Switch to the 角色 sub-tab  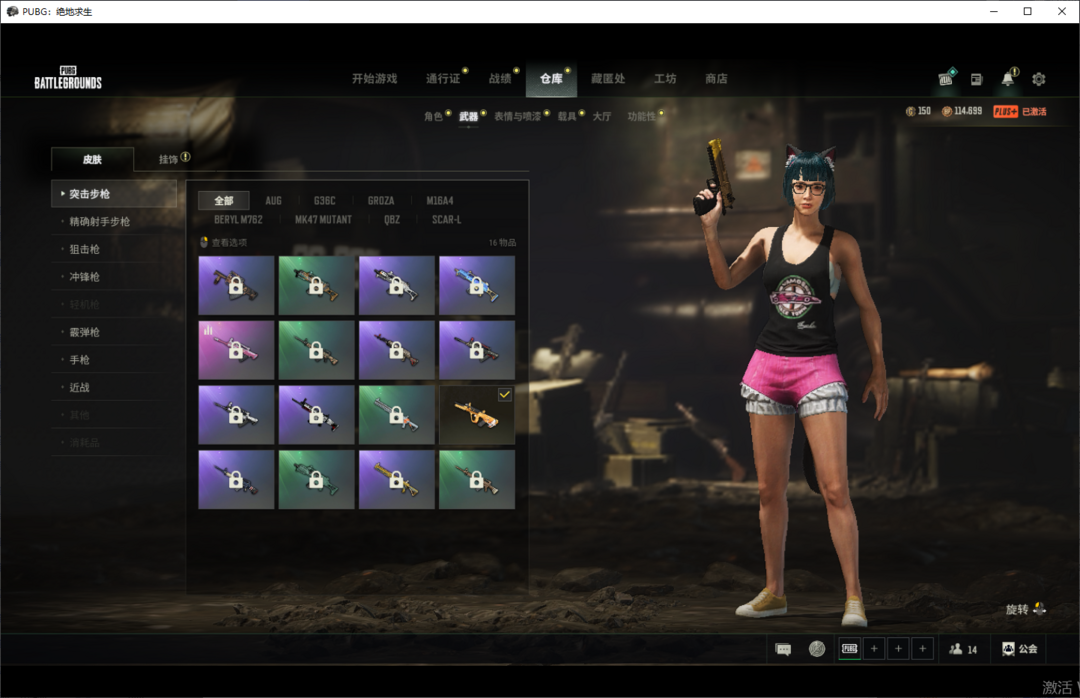click(433, 116)
